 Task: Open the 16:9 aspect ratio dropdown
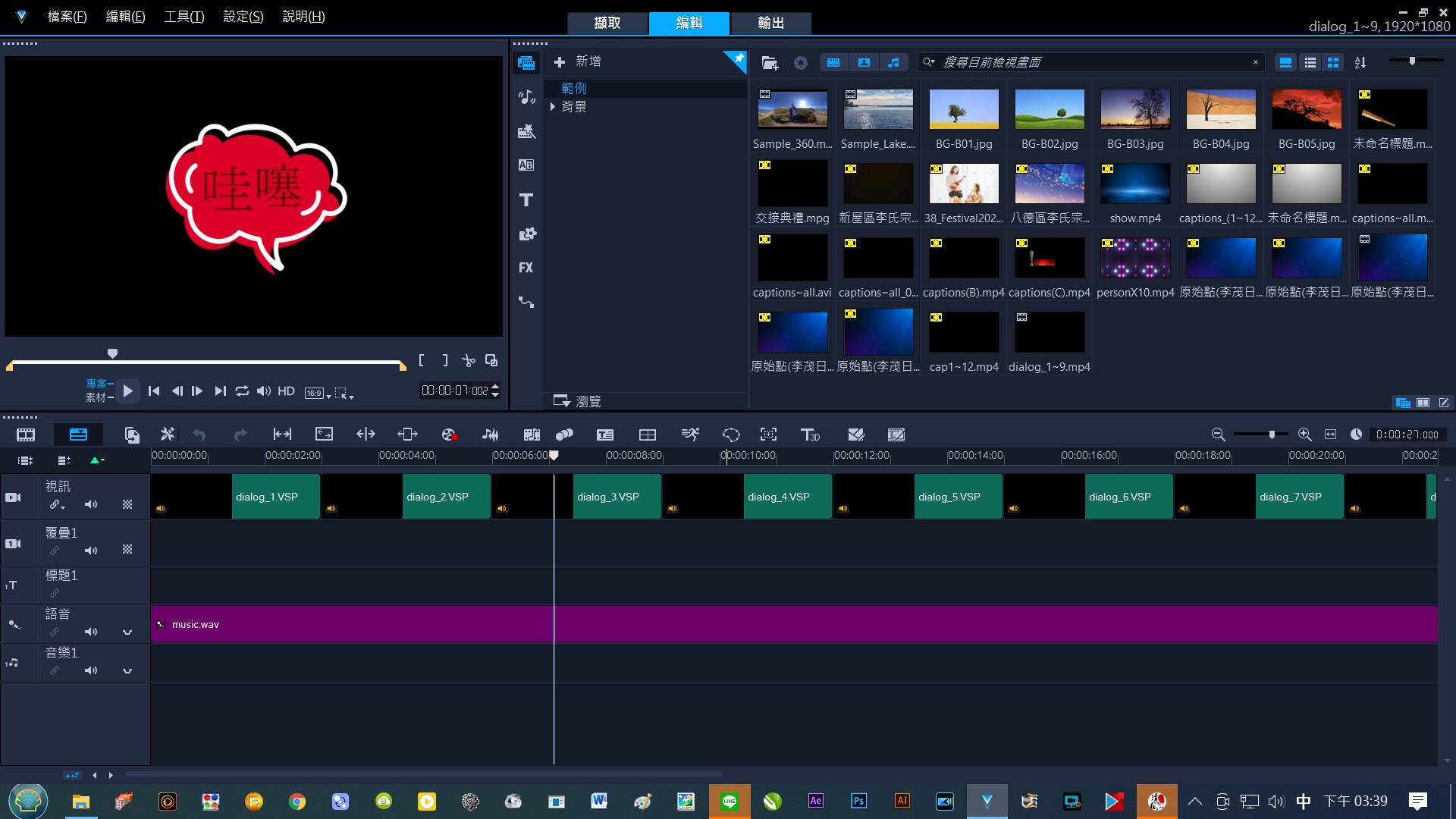[x=318, y=393]
